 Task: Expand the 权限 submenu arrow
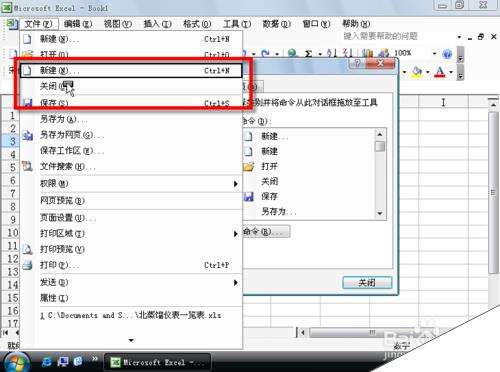coord(235,184)
